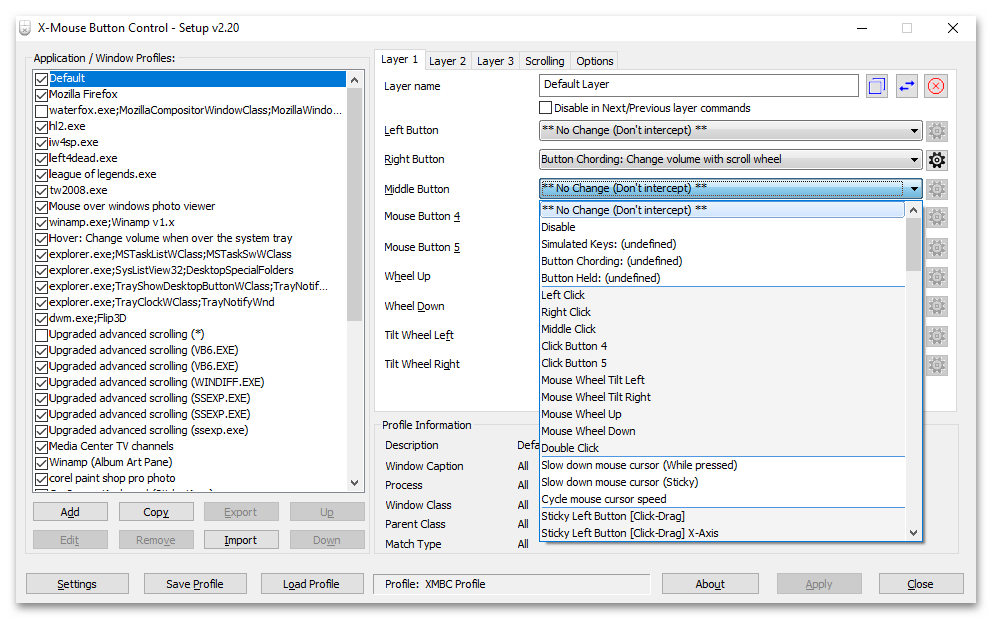Click the swap layer arrows icon
This screenshot has height=619, width=992.
[907, 86]
